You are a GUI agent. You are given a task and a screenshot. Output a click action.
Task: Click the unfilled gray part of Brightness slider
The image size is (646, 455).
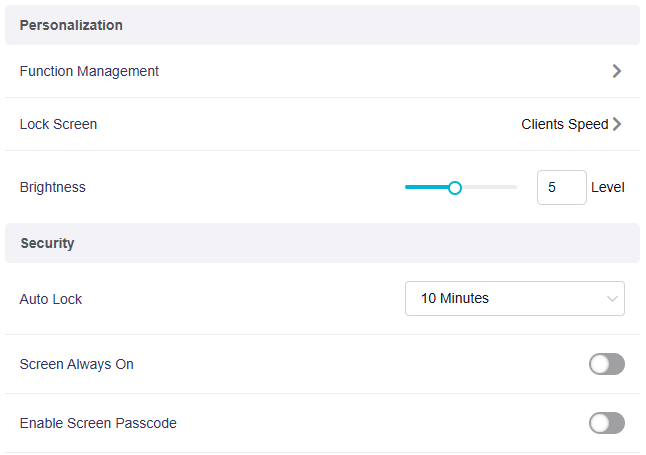point(489,187)
